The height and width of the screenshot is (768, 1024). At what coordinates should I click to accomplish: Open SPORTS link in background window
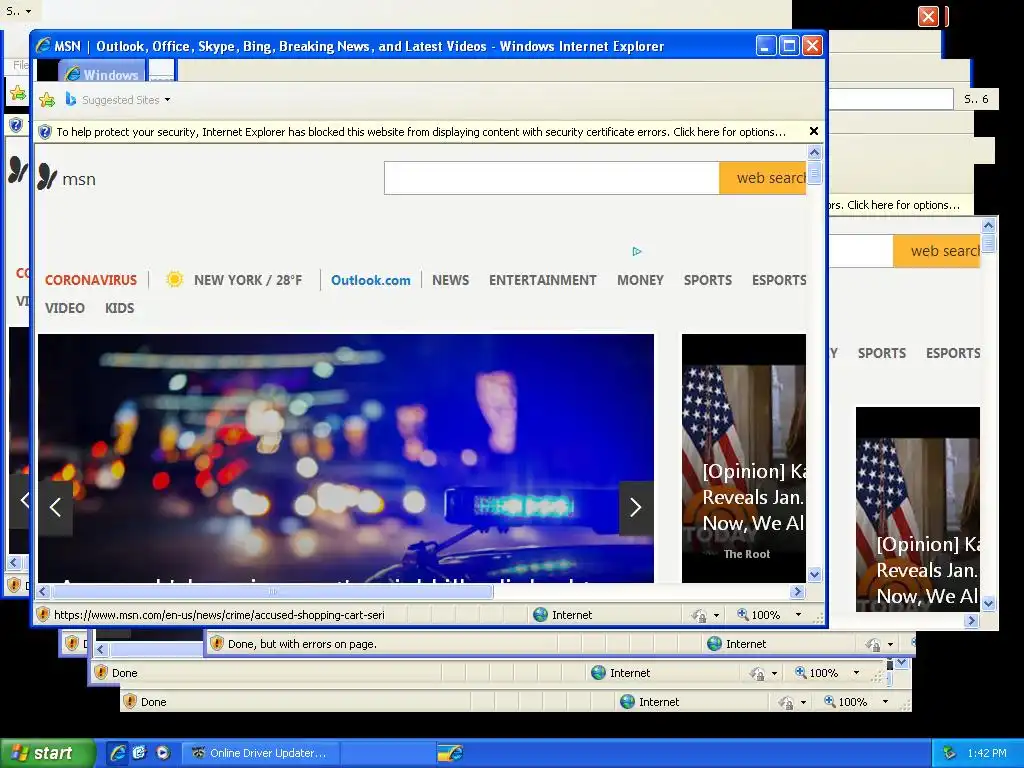(x=882, y=353)
